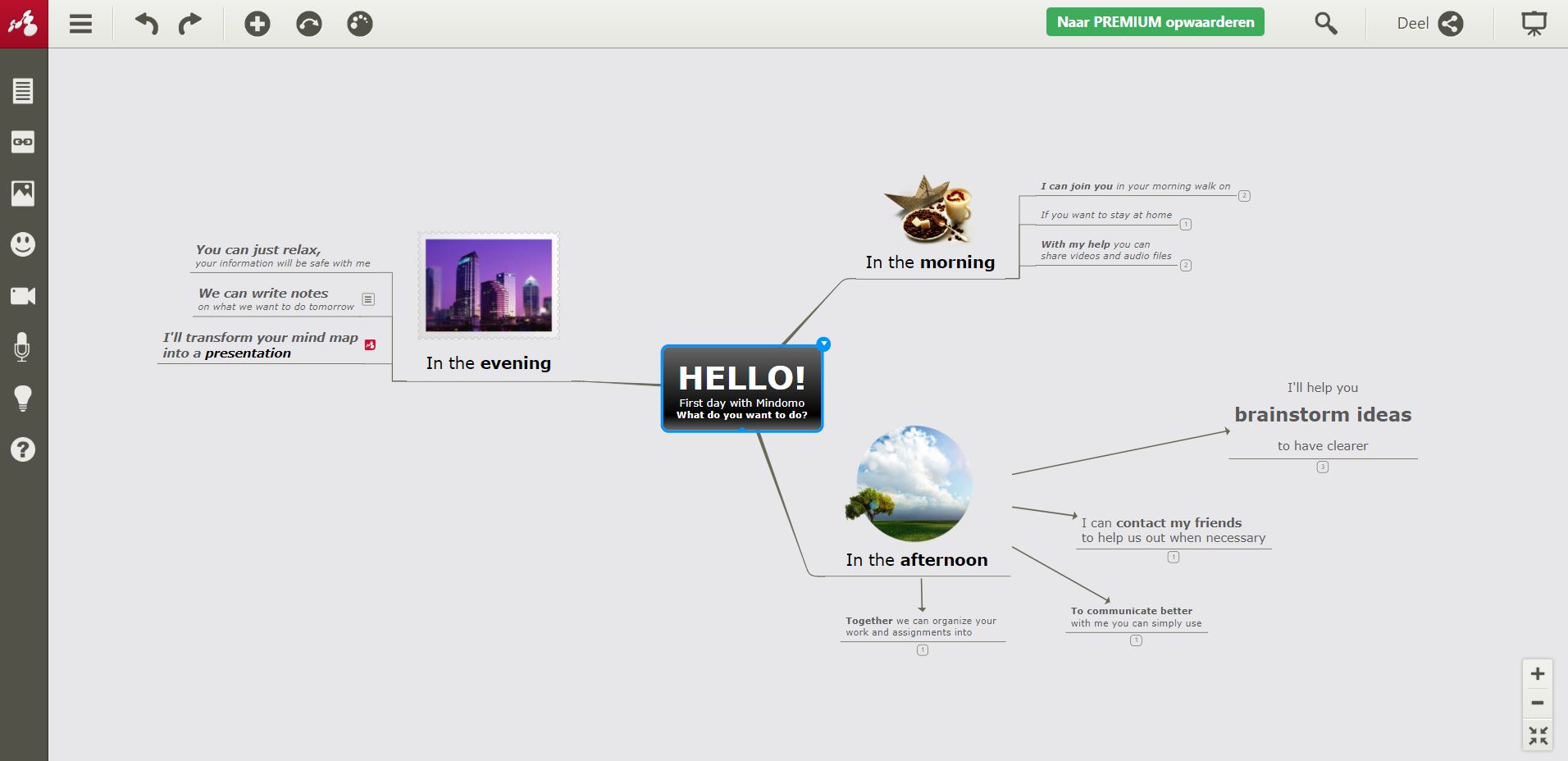Open the lightbulb ideas panel

click(x=23, y=399)
